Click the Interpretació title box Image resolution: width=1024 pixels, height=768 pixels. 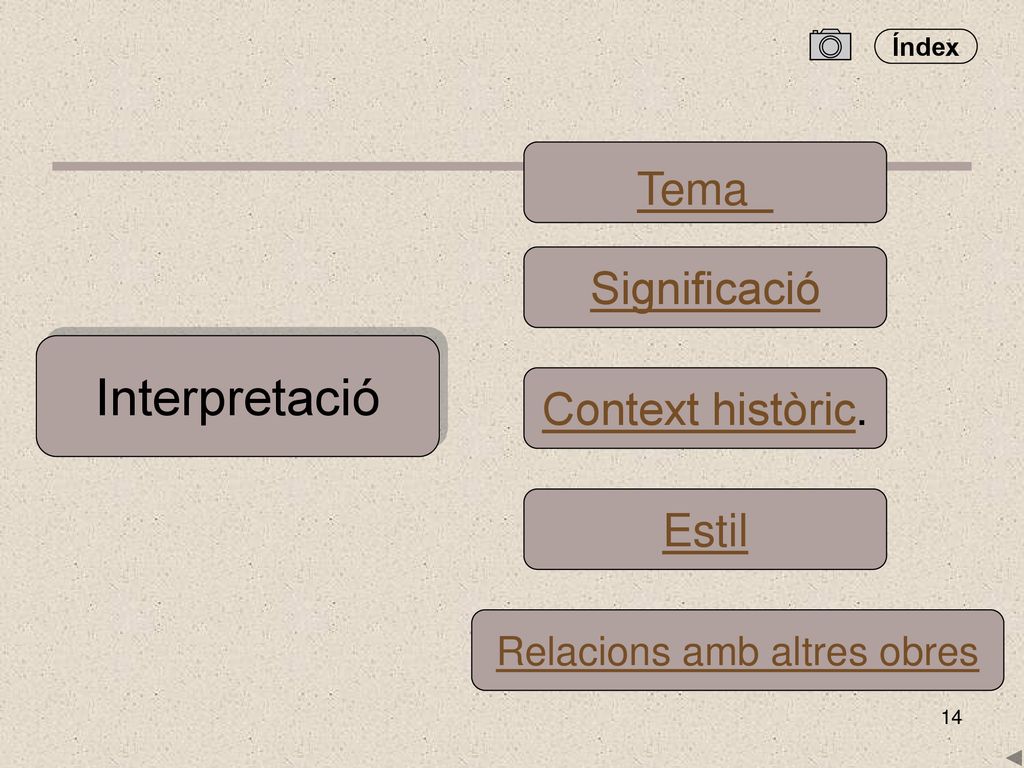coord(238,396)
